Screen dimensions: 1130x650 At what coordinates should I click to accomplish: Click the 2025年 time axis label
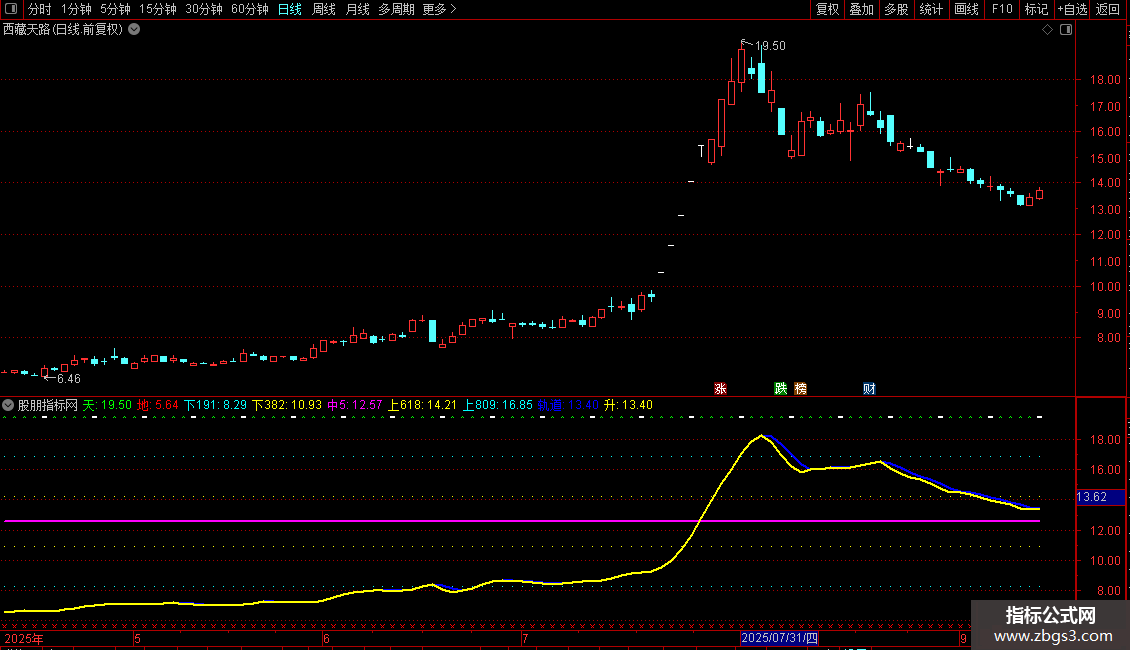24,638
